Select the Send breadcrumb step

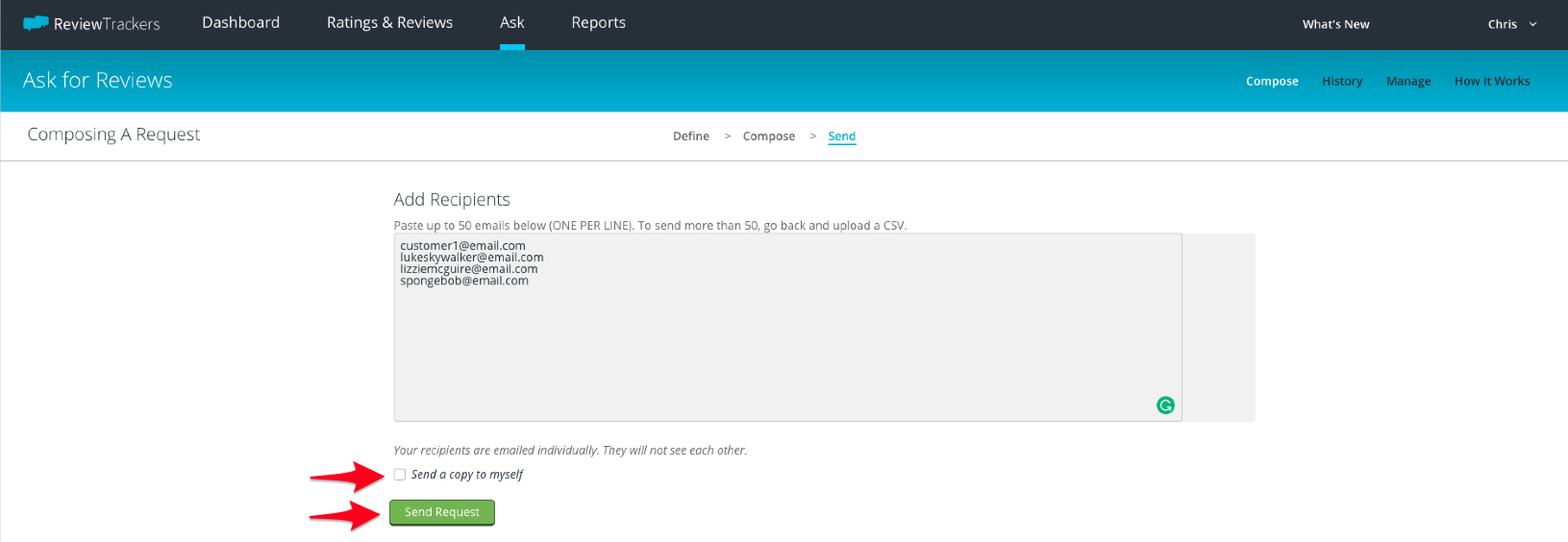pyautogui.click(x=841, y=136)
